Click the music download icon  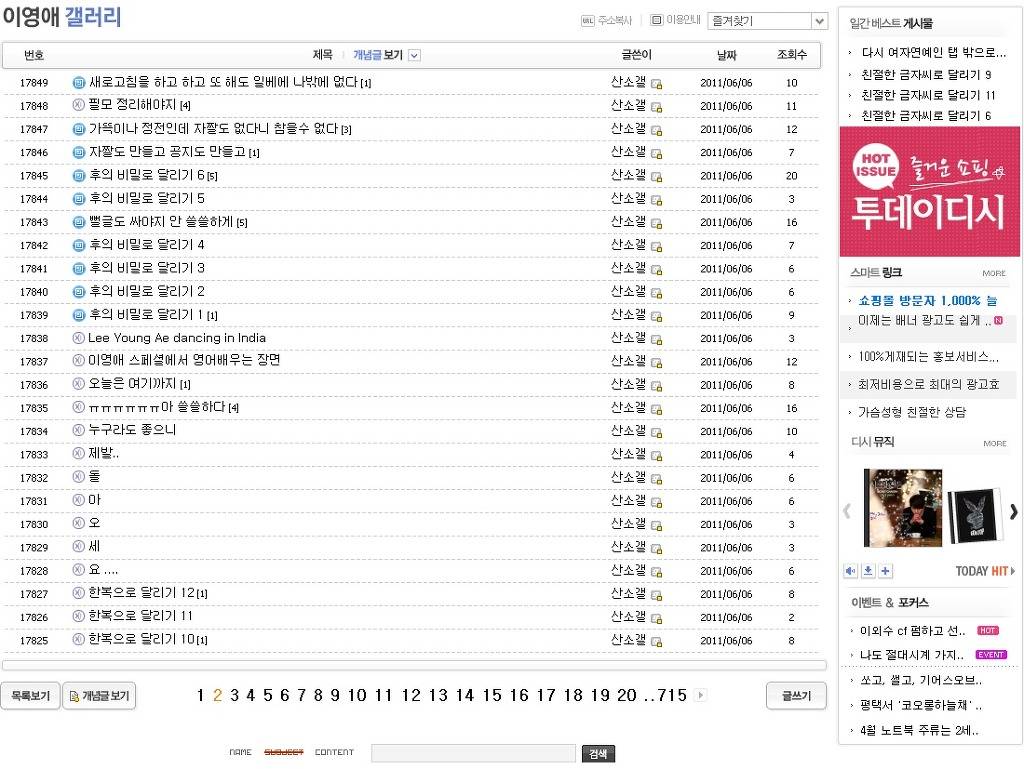pos(868,571)
